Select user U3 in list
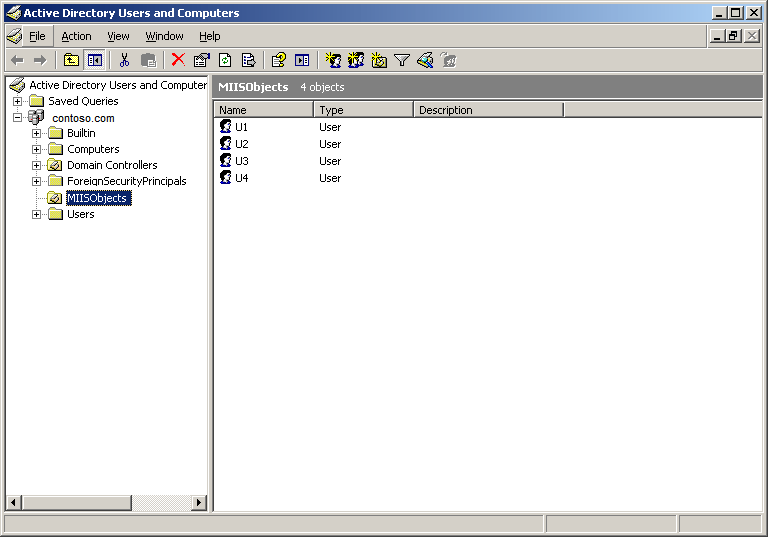The width and height of the screenshot is (768, 537). click(x=241, y=161)
